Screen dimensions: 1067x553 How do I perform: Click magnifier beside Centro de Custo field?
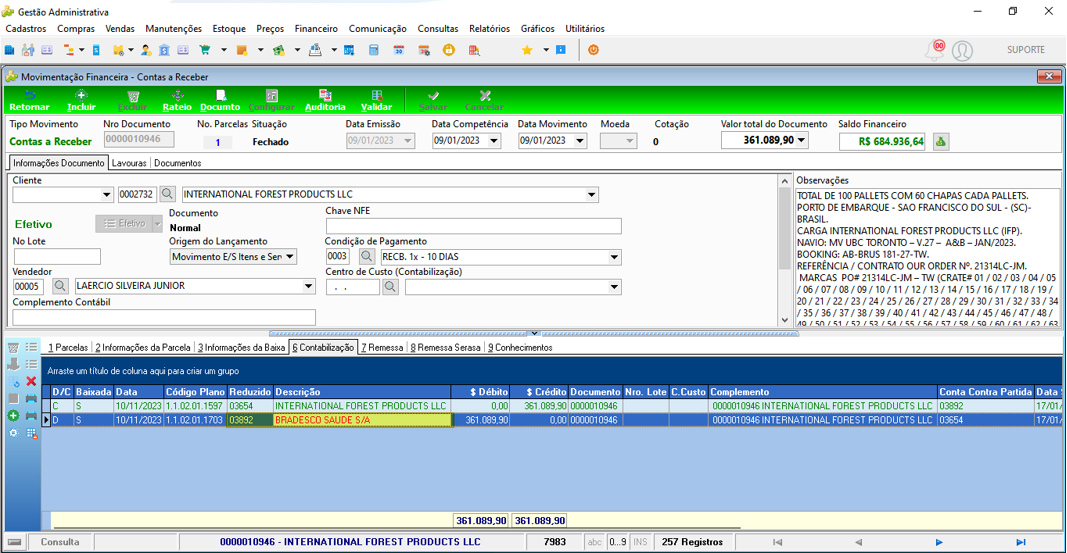click(x=390, y=287)
